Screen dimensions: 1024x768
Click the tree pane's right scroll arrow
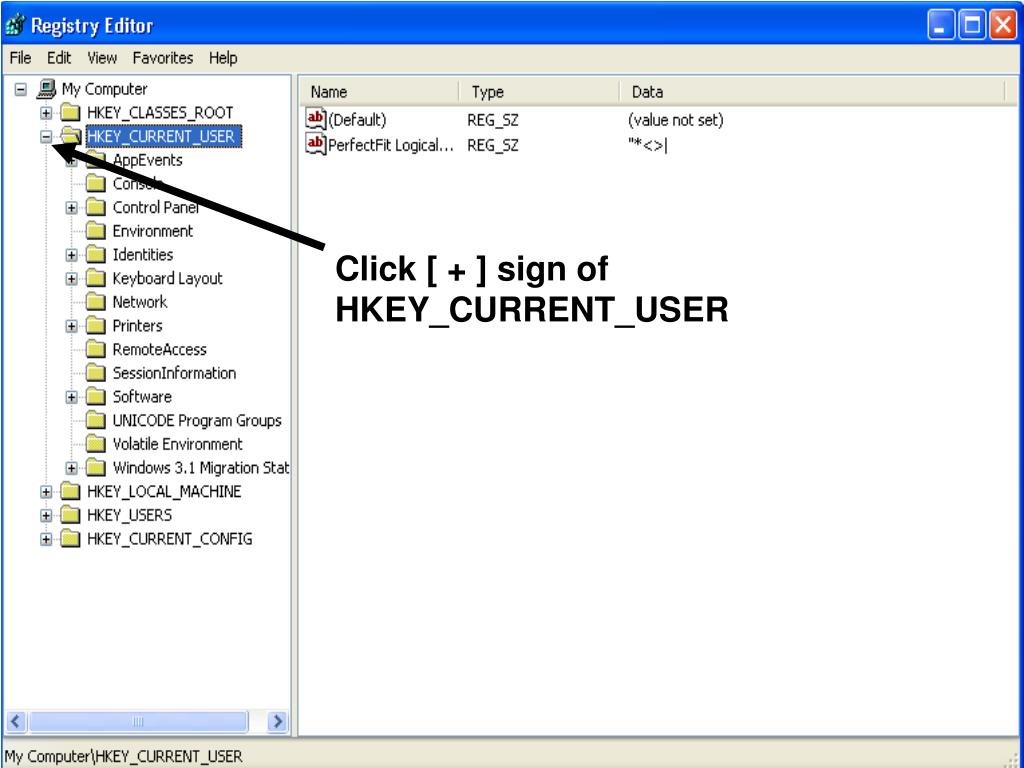pos(278,722)
